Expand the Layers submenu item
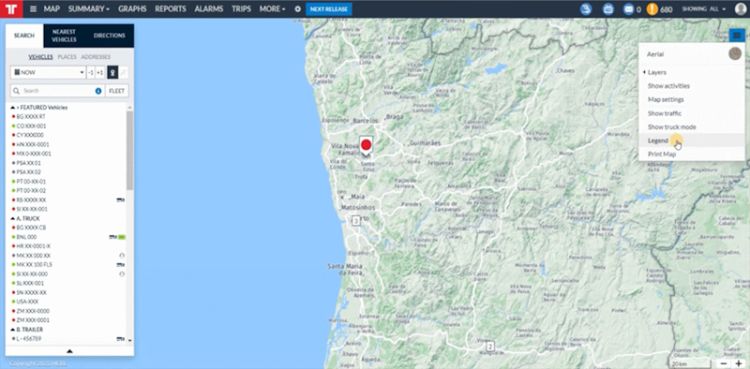Image resolution: width=750 pixels, height=369 pixels. 657,72
